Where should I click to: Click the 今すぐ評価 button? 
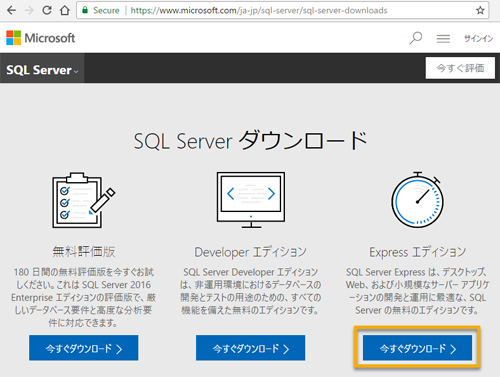pyautogui.click(x=460, y=68)
